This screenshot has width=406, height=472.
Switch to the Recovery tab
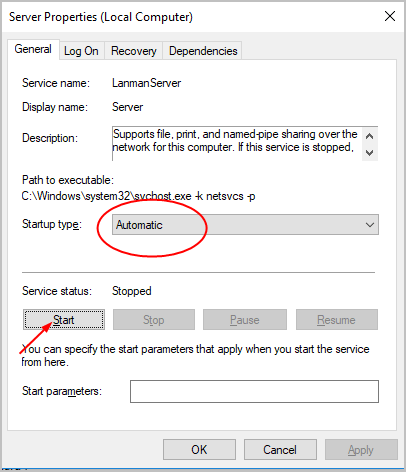134,51
